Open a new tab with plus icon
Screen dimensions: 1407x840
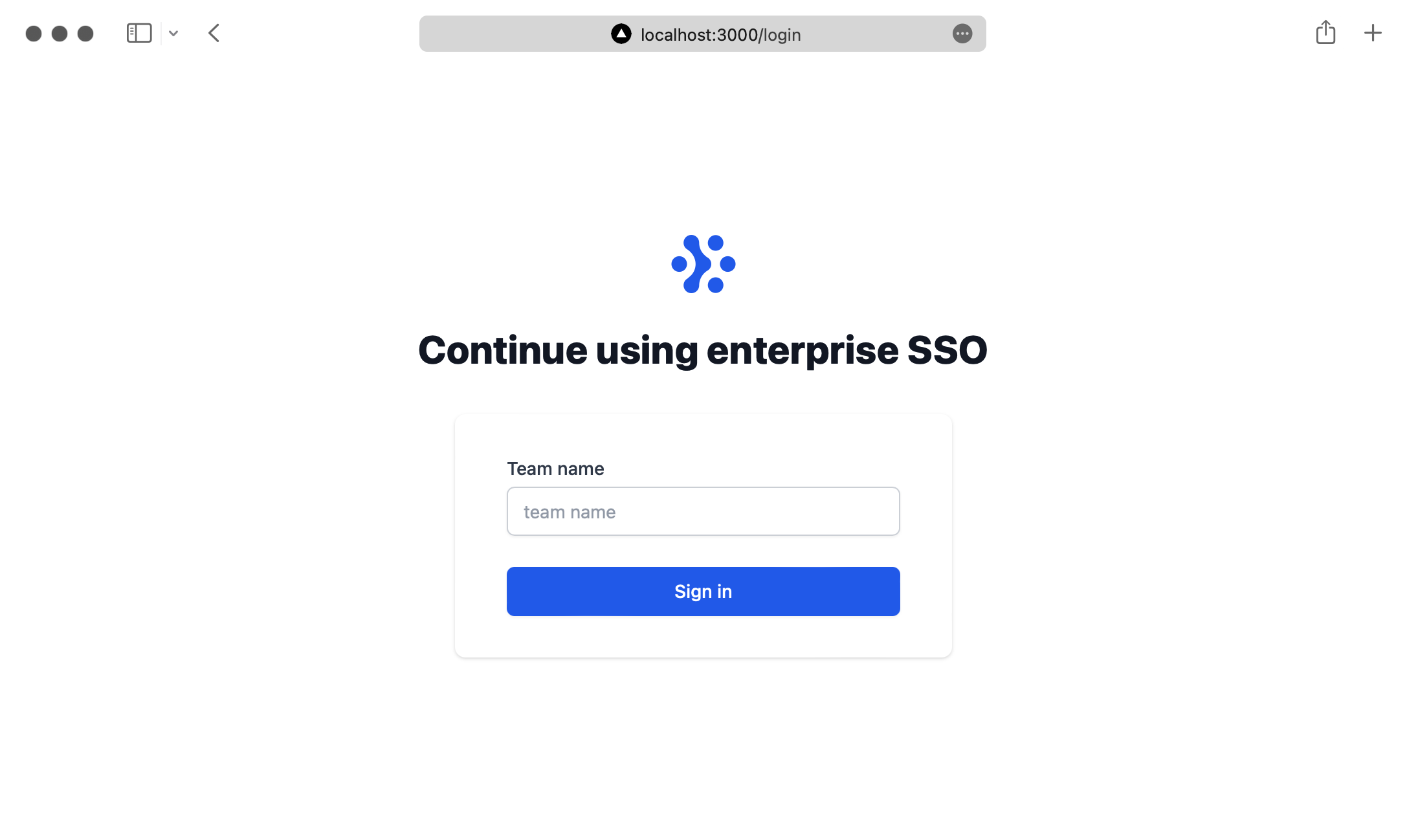(1373, 33)
